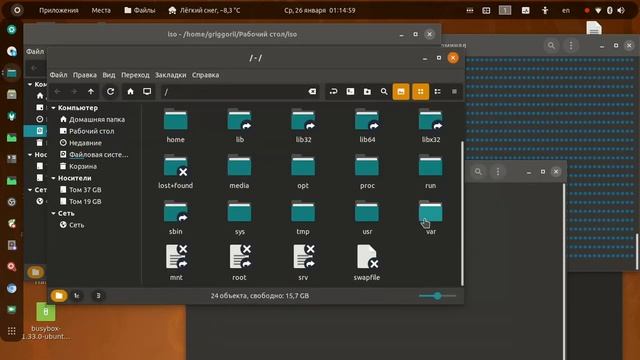This screenshot has width=640, height=360.
Task: Go back with the toolbar back arrow
Action: 58,92
